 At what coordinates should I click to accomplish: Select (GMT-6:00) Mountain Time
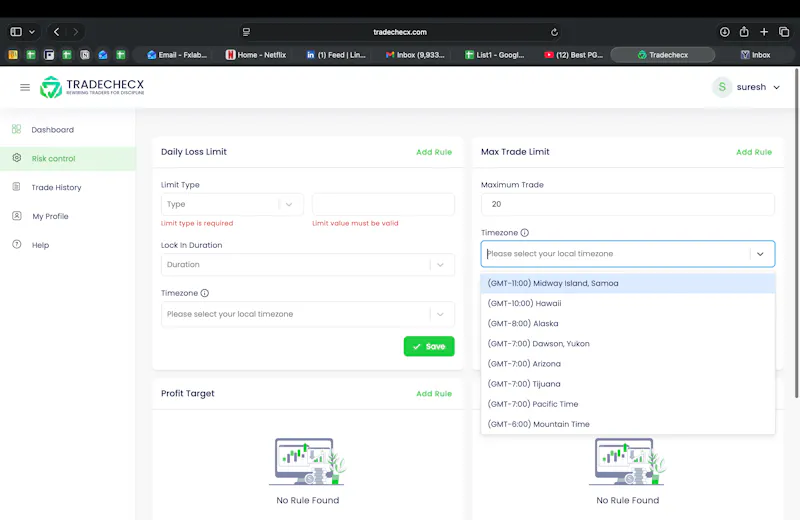click(628, 424)
